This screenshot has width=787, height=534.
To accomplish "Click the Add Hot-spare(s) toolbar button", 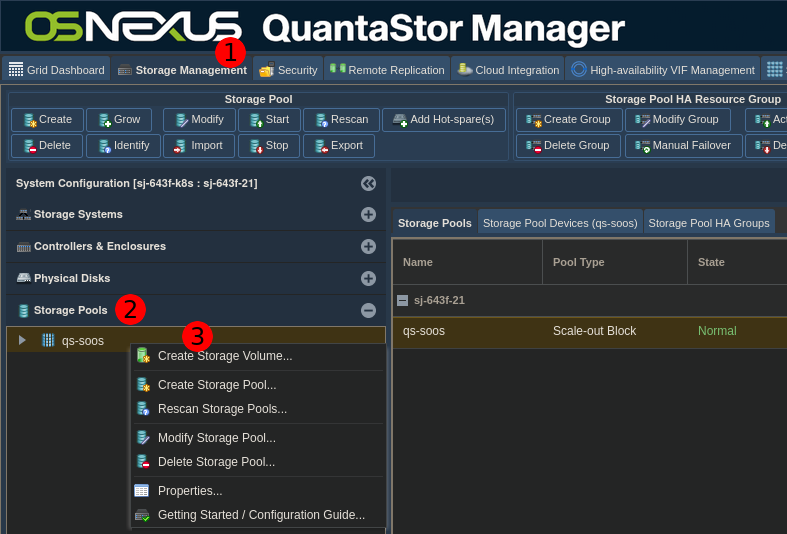I will (442, 120).
